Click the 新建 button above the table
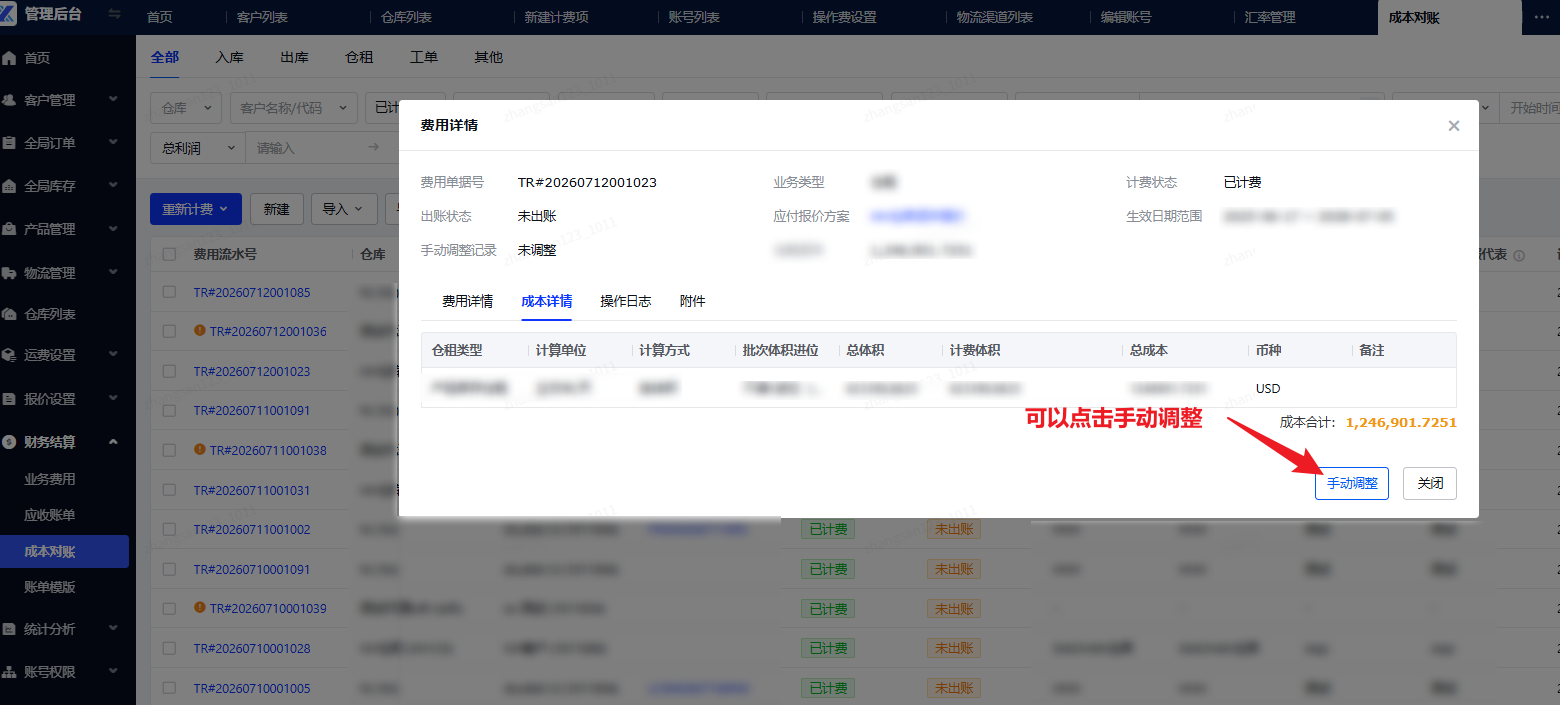Viewport: 1560px width, 705px height. (x=277, y=209)
